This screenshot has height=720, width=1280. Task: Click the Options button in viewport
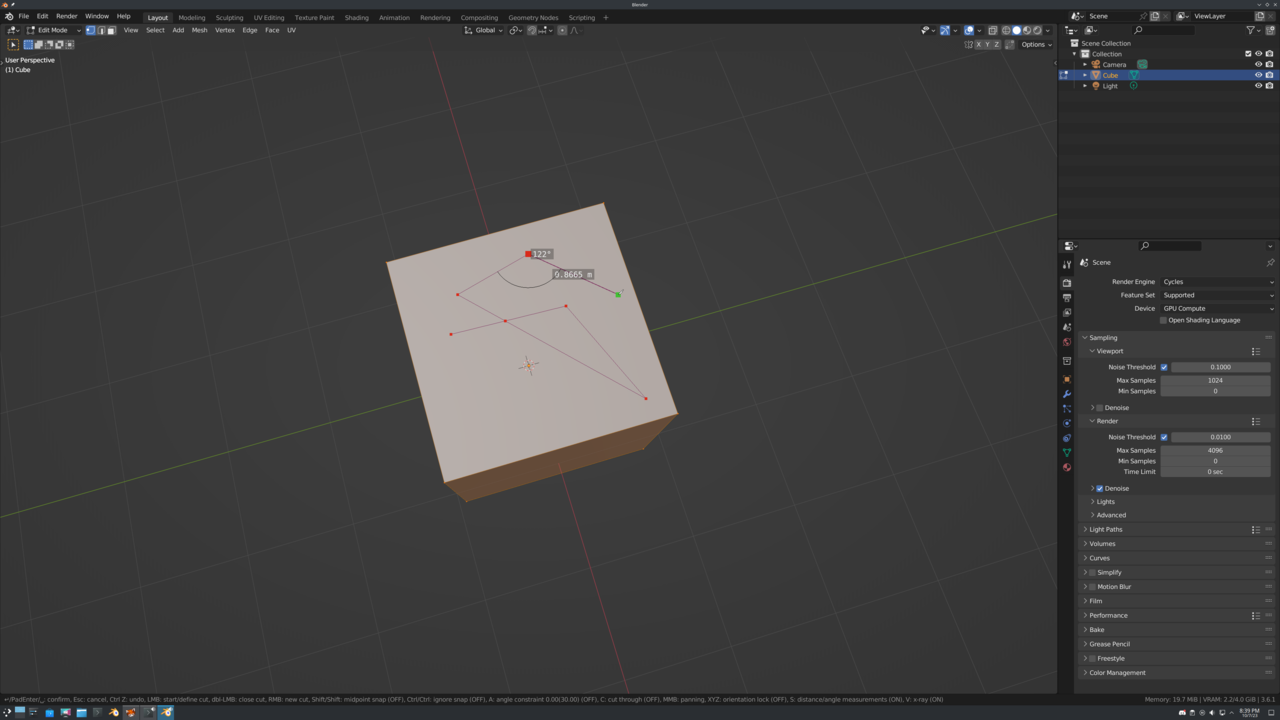tap(1035, 44)
